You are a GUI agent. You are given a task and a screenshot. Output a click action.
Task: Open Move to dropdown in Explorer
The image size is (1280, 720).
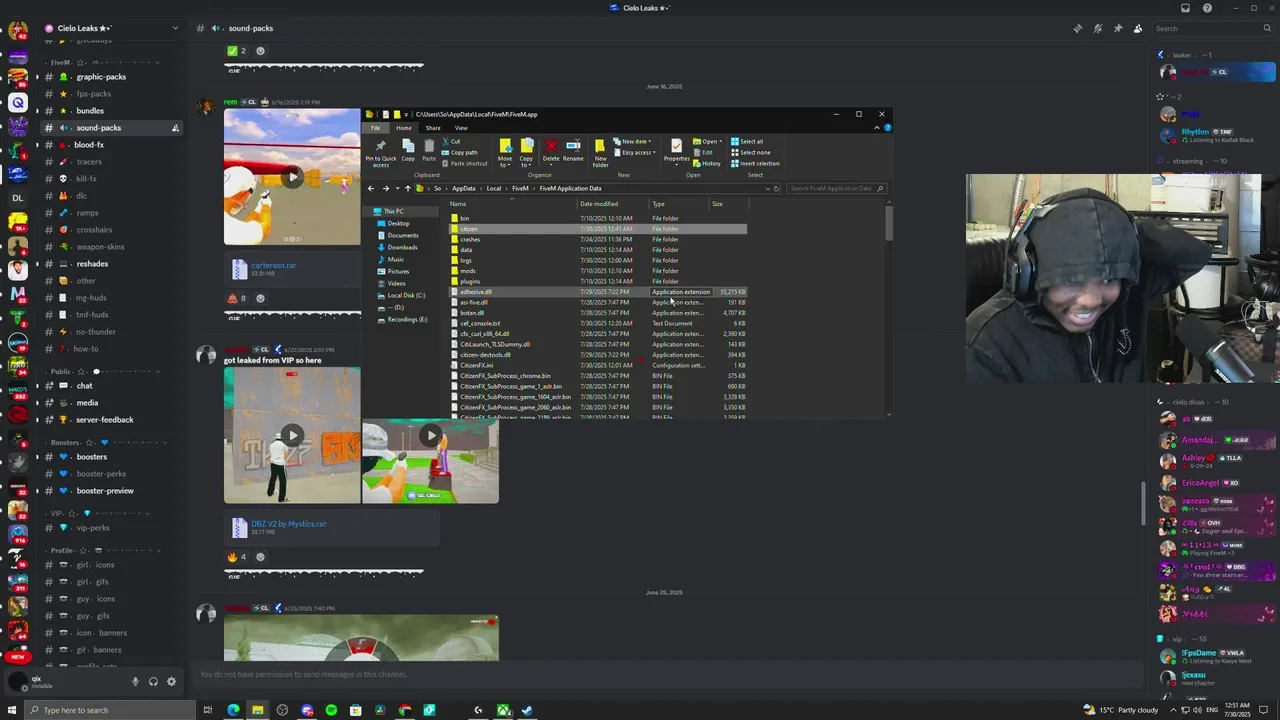click(505, 153)
